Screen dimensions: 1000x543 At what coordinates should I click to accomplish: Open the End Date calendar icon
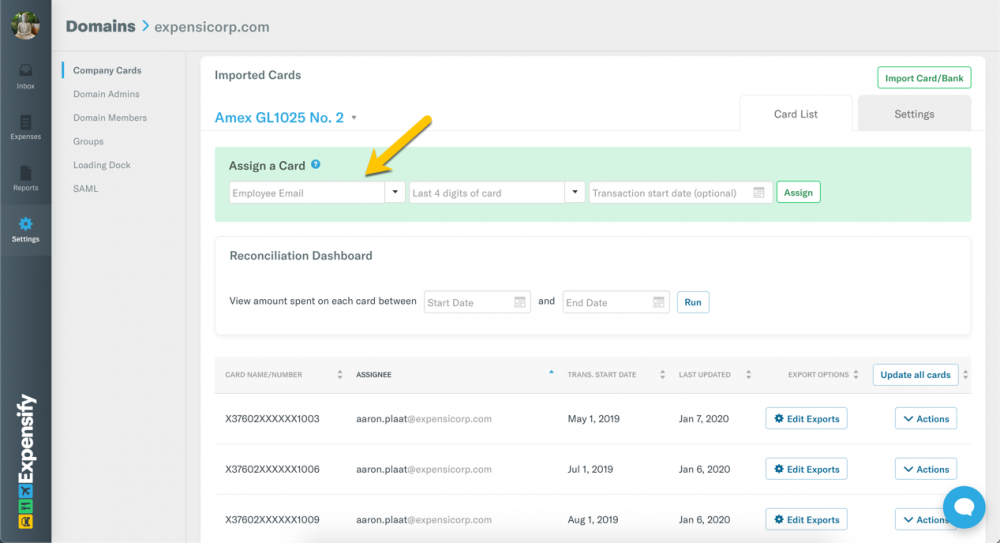pyautogui.click(x=659, y=302)
